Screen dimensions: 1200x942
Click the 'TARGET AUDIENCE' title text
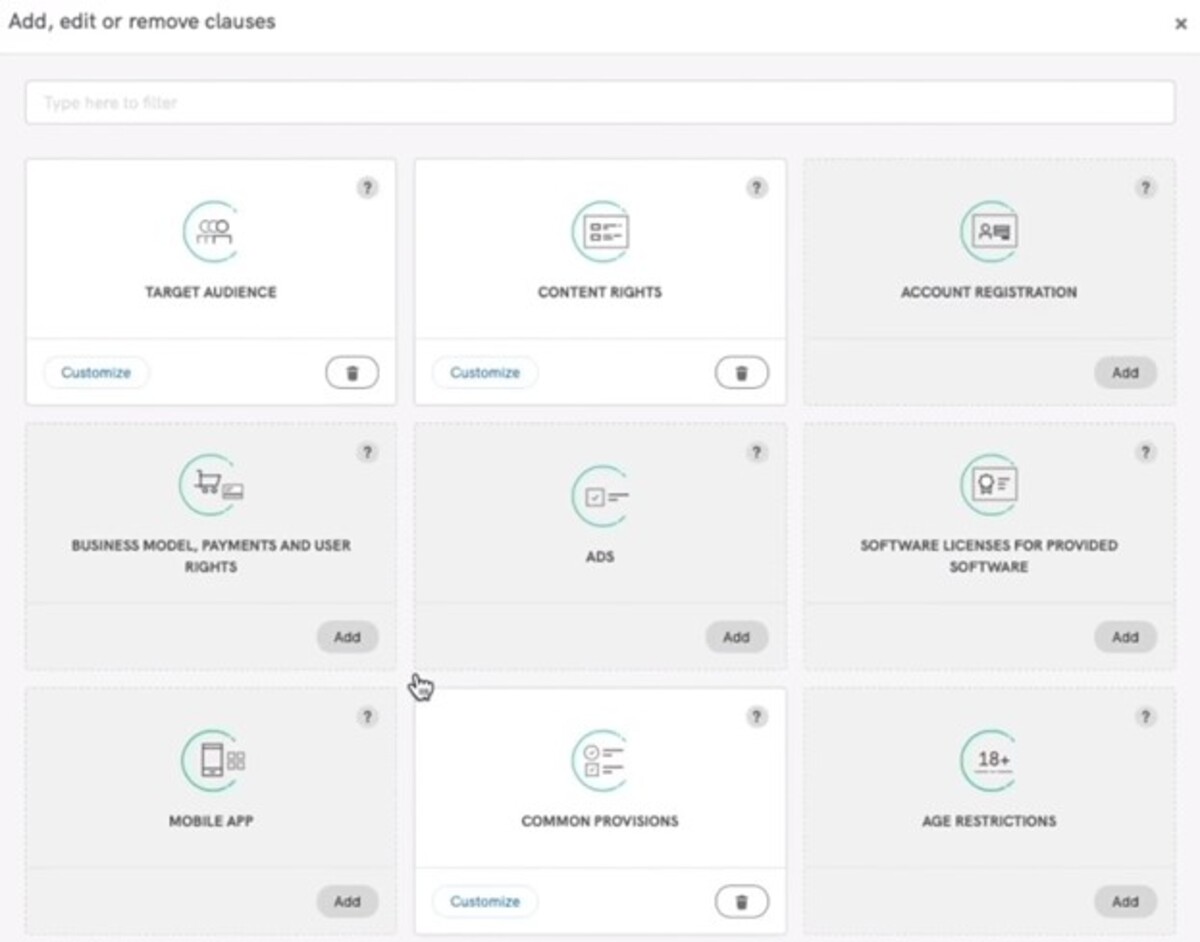211,292
